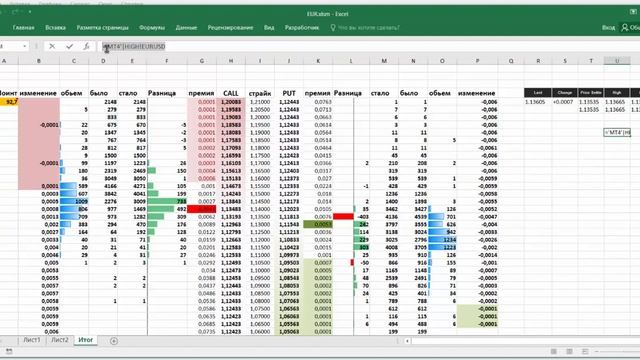The image size is (640, 360).
Task: Click the black Change header cell
Action: pyautogui.click(x=565, y=93)
